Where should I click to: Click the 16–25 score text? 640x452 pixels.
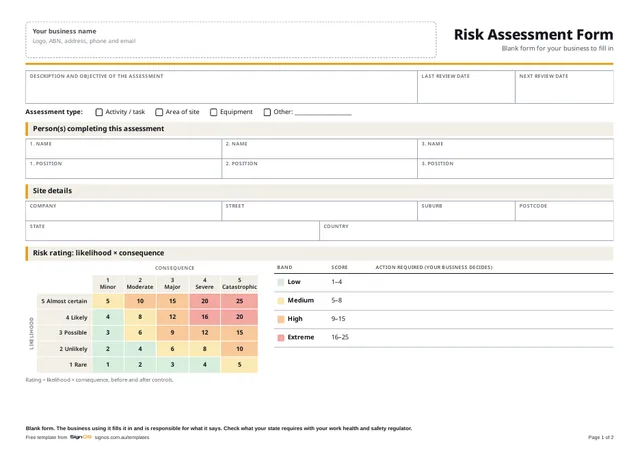tap(340, 337)
